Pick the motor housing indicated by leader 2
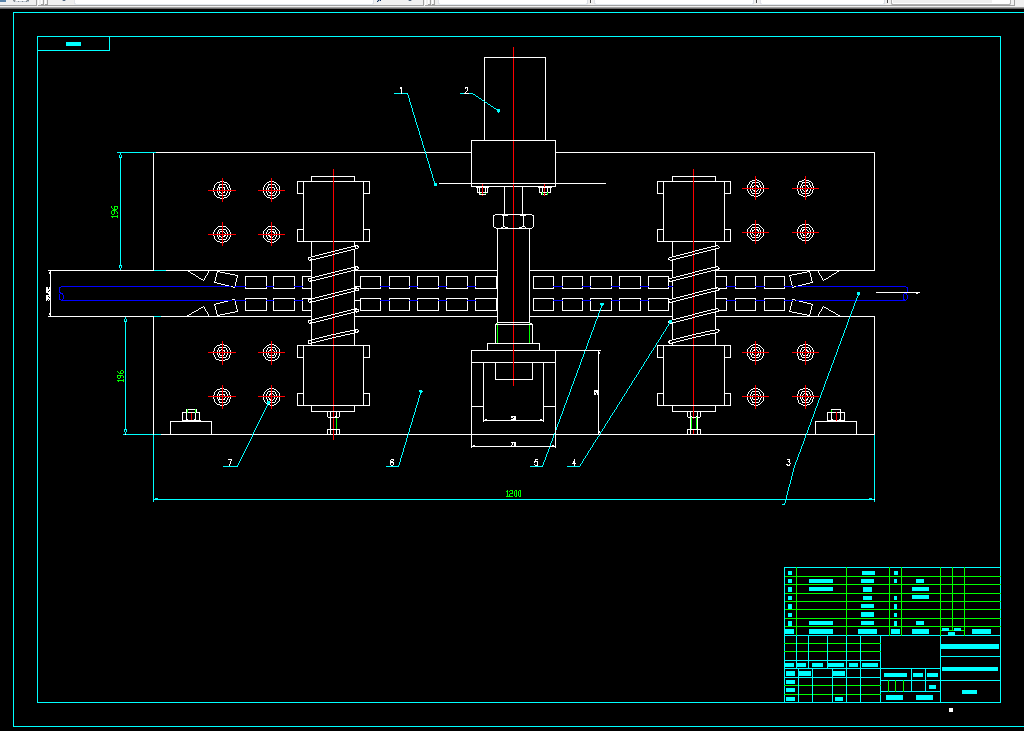The image size is (1024, 731). click(515, 99)
